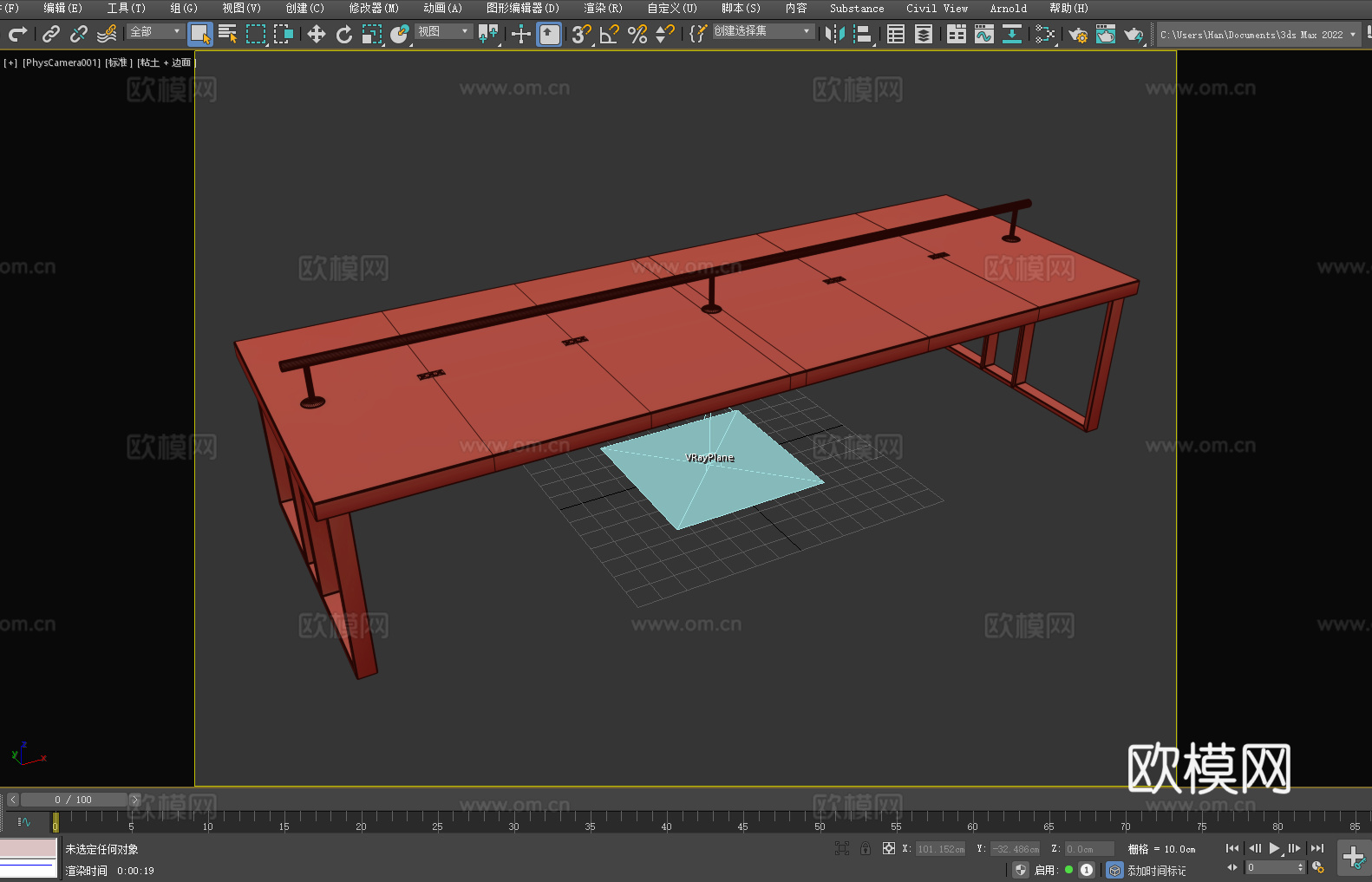1372x882 pixels.
Task: Click the Align tool icon
Action: point(863,34)
